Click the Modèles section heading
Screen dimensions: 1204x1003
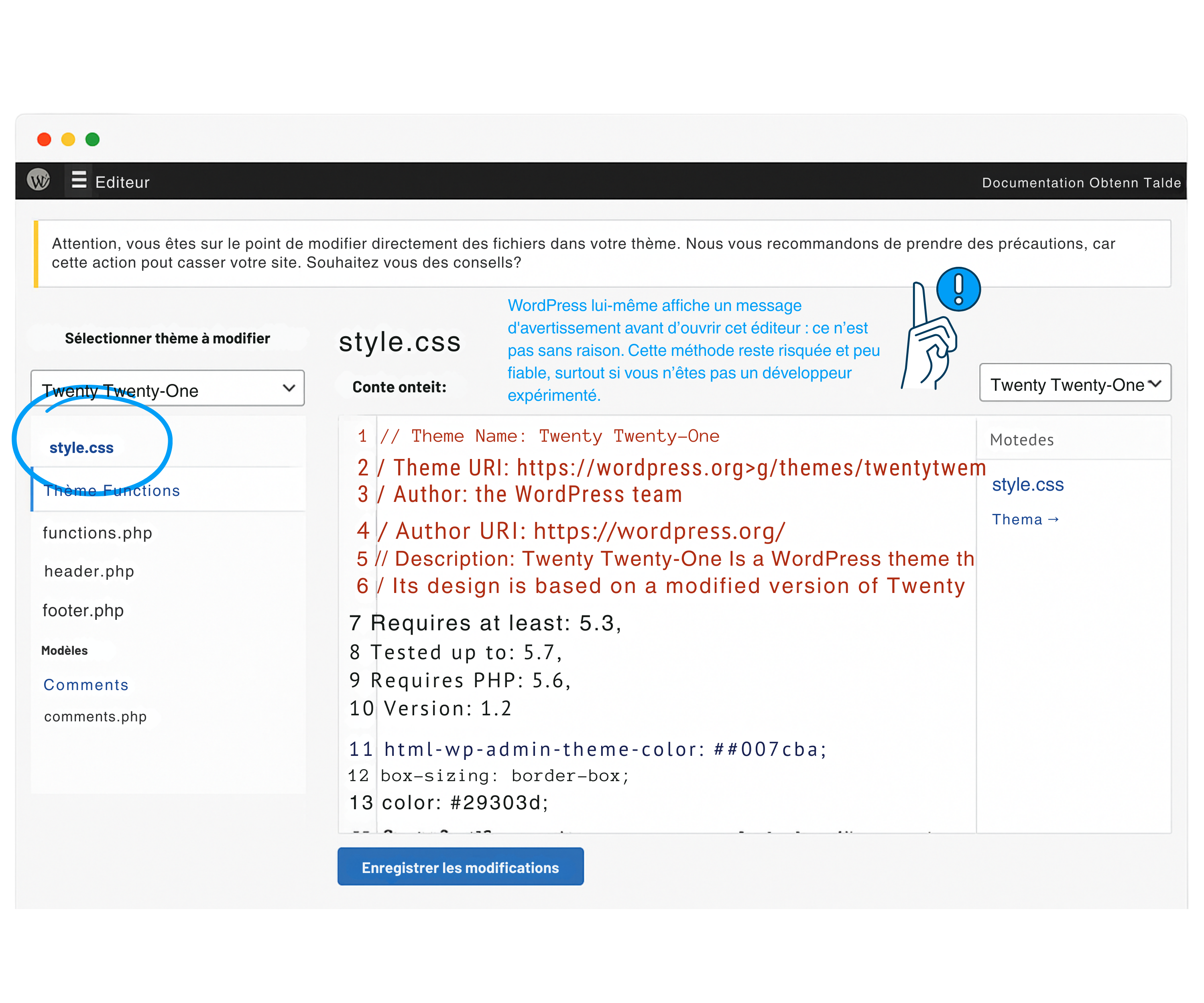point(64,651)
